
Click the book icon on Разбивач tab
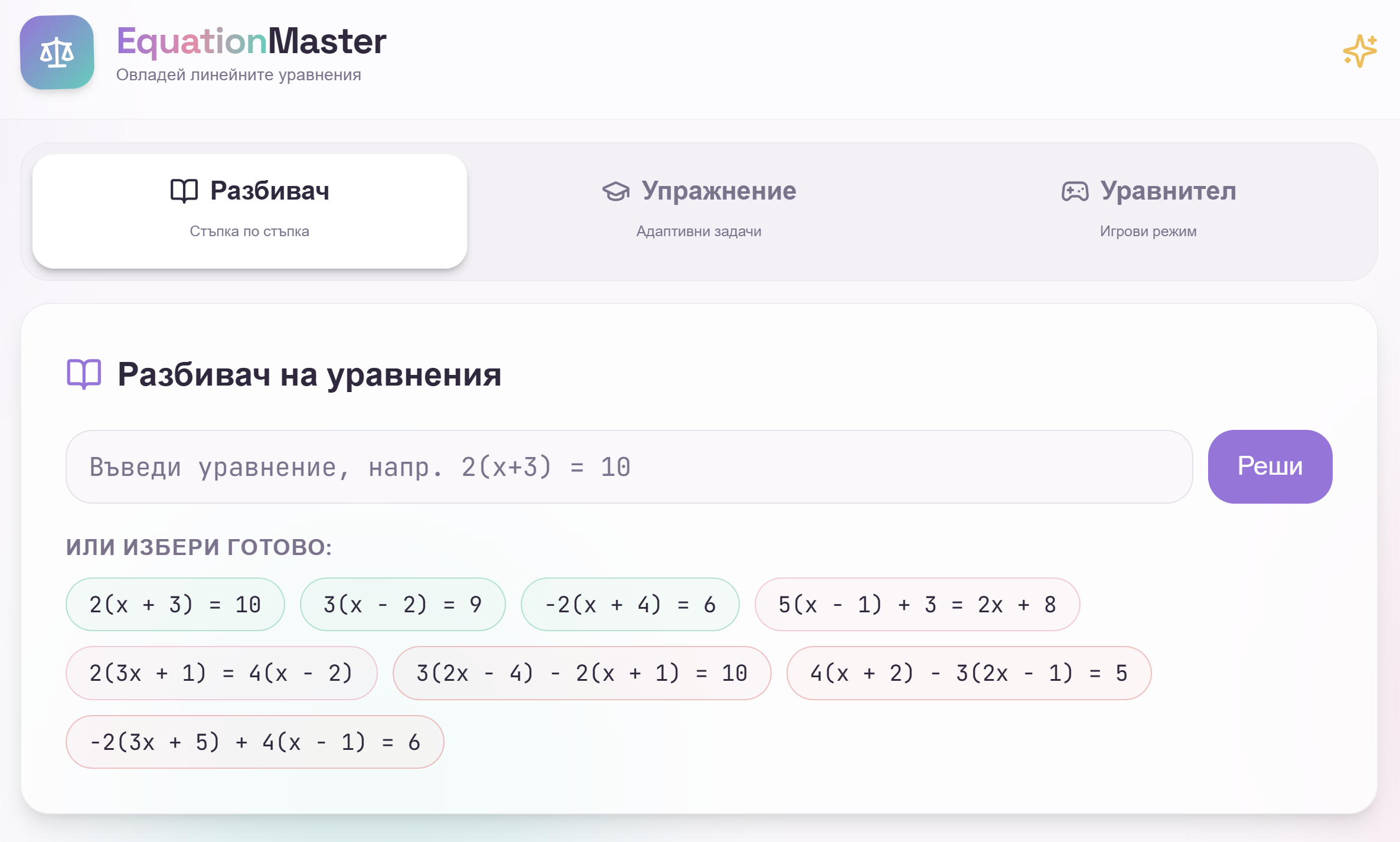[184, 191]
